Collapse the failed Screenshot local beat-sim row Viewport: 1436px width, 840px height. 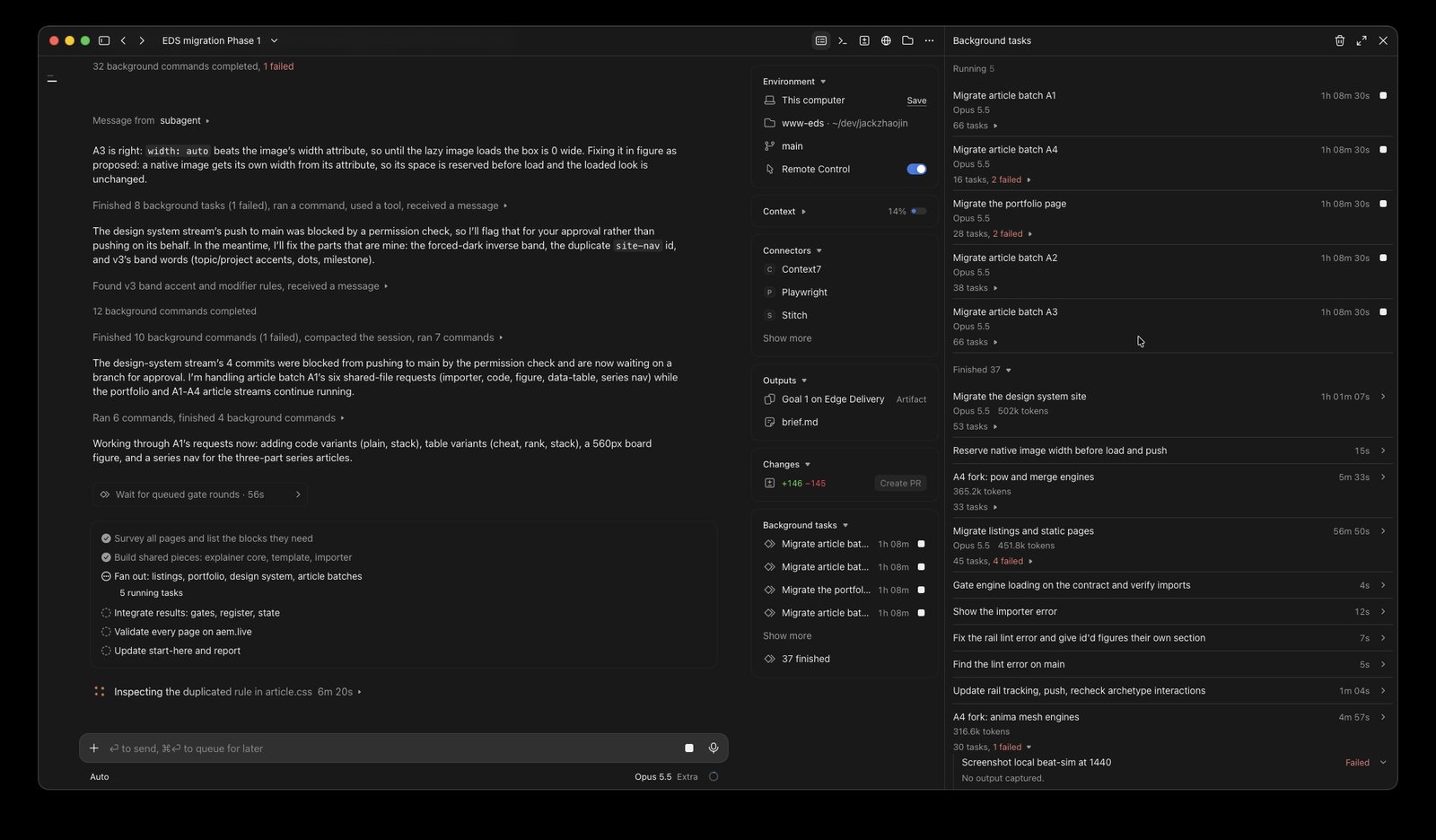coord(1383,763)
